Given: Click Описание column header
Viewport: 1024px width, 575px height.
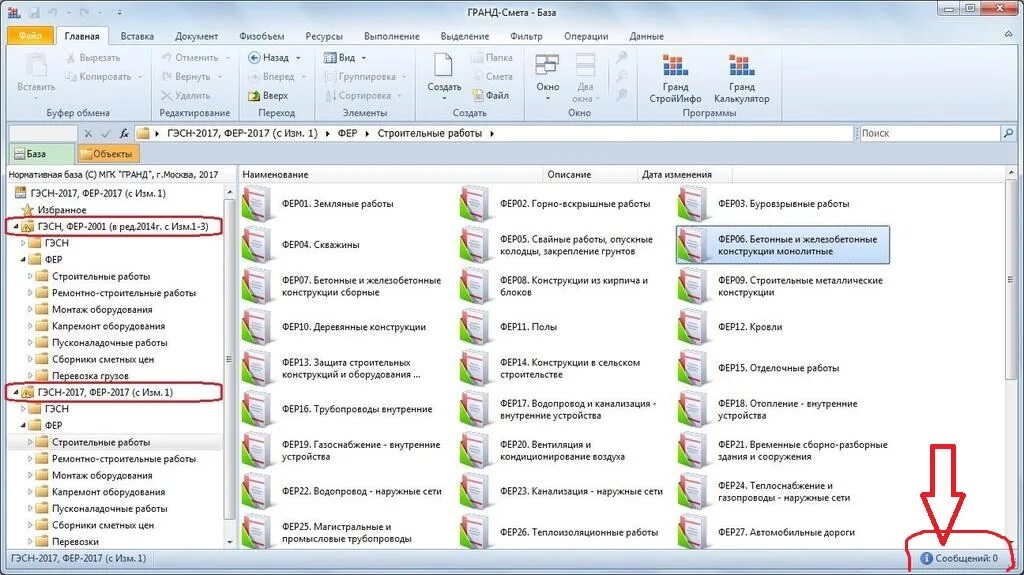Looking at the screenshot, I should point(590,174).
